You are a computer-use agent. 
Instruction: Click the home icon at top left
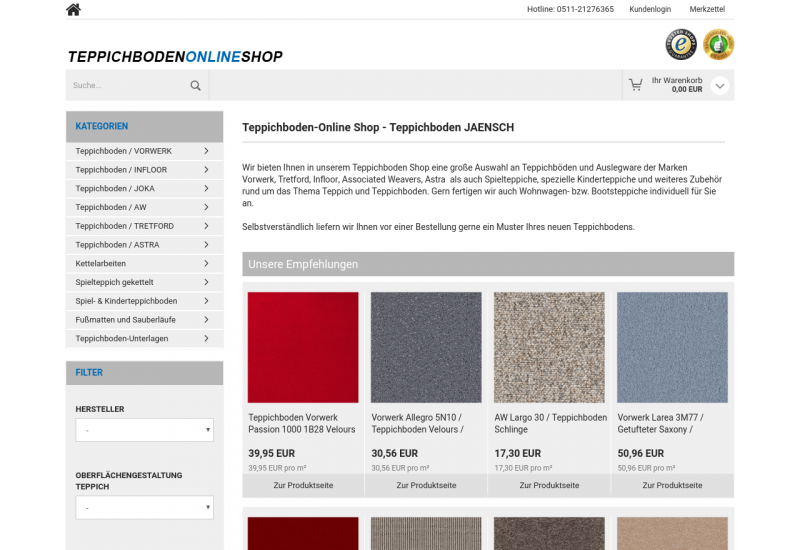(x=73, y=9)
